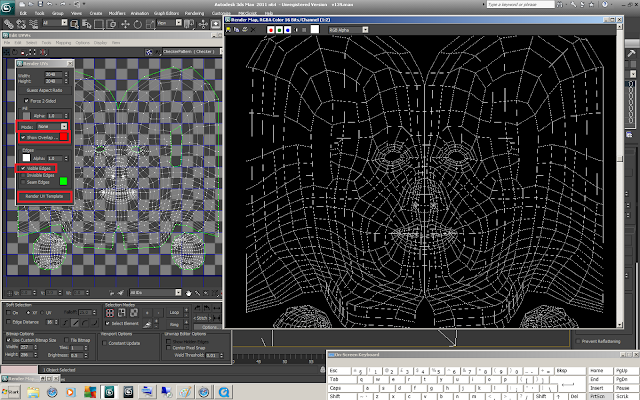
Task: Click the QuickTime icon in the taskbar
Action: [x=224, y=392]
